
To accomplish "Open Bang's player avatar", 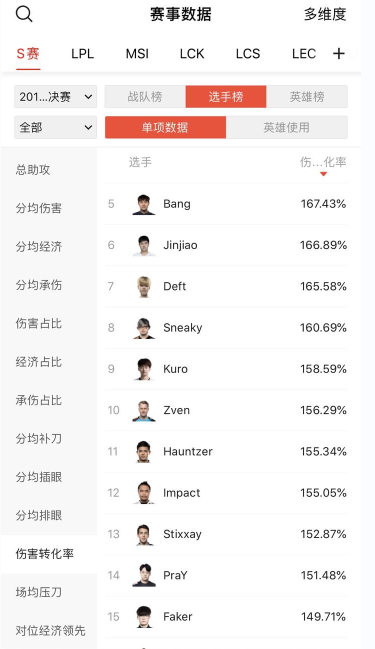I will click(144, 204).
